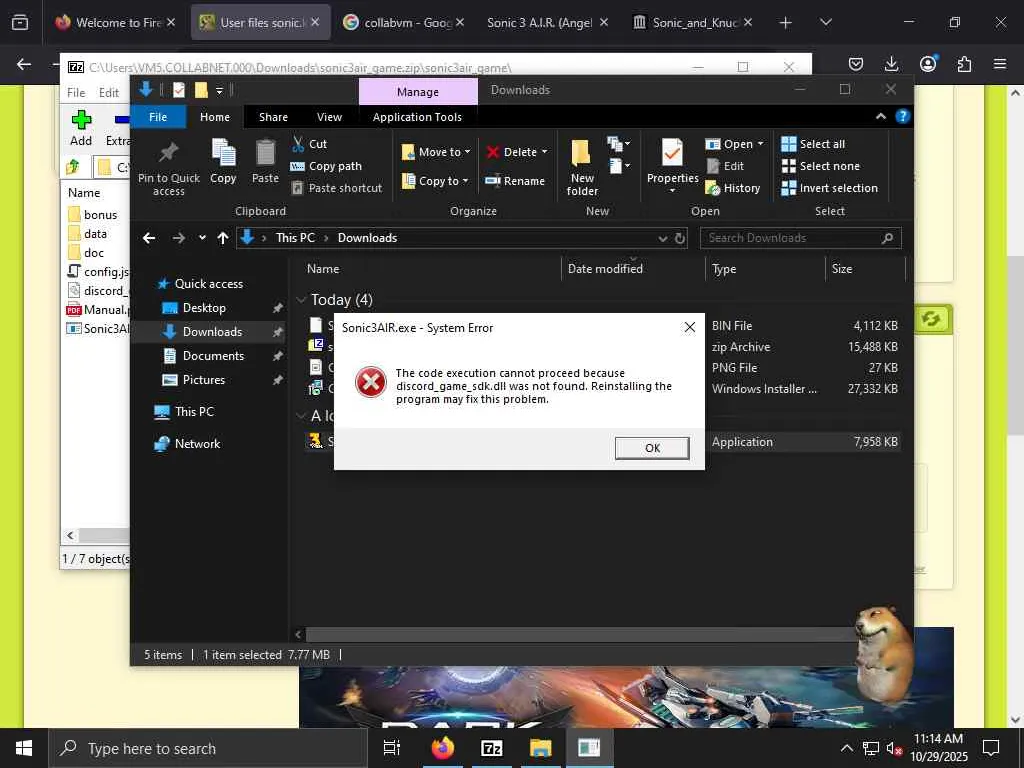Viewport: 1024px width, 768px height.
Task: Click the Manage contextual tab
Action: click(418, 92)
